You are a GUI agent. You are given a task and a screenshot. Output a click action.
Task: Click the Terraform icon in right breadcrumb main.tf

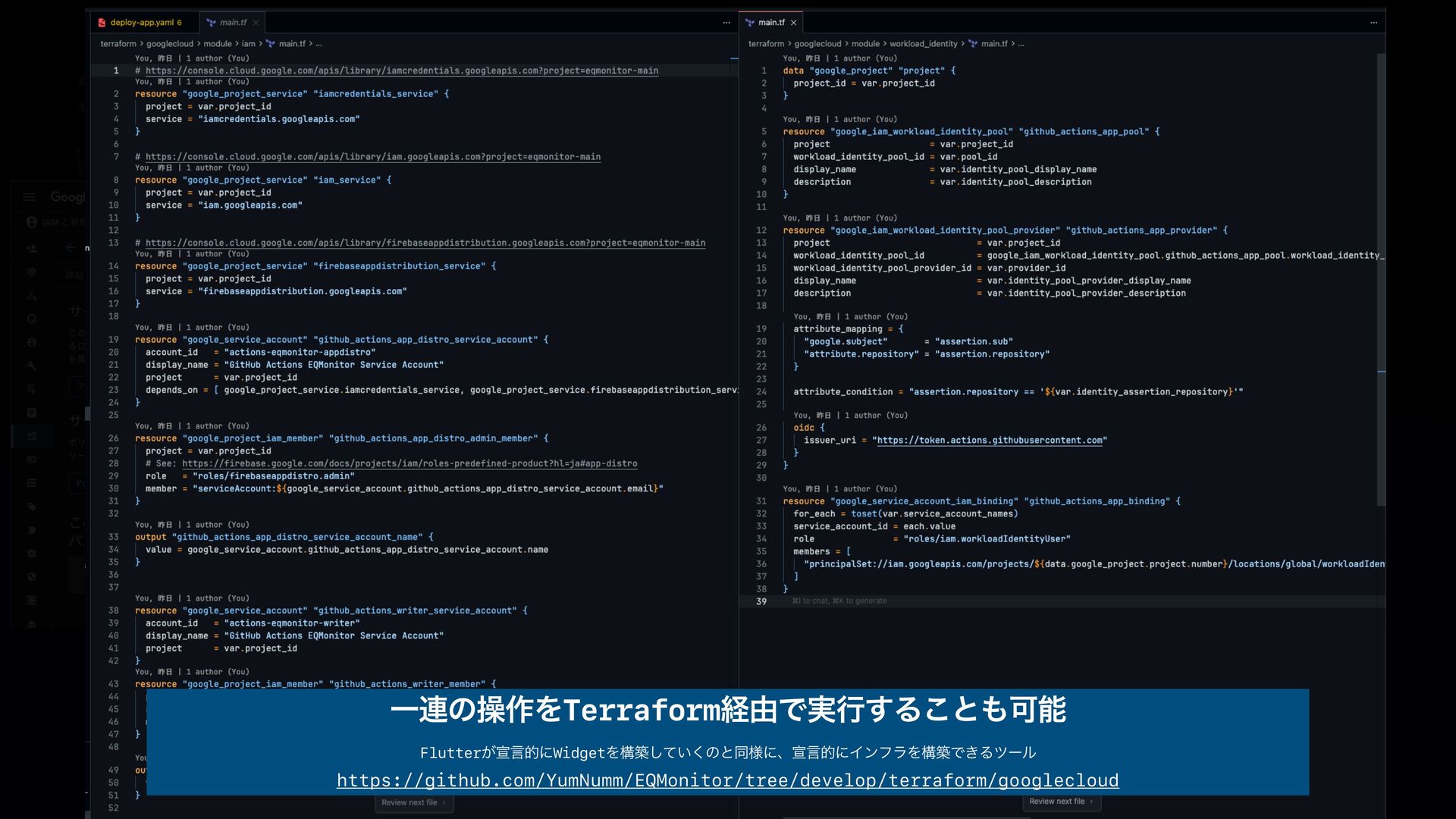pos(973,44)
